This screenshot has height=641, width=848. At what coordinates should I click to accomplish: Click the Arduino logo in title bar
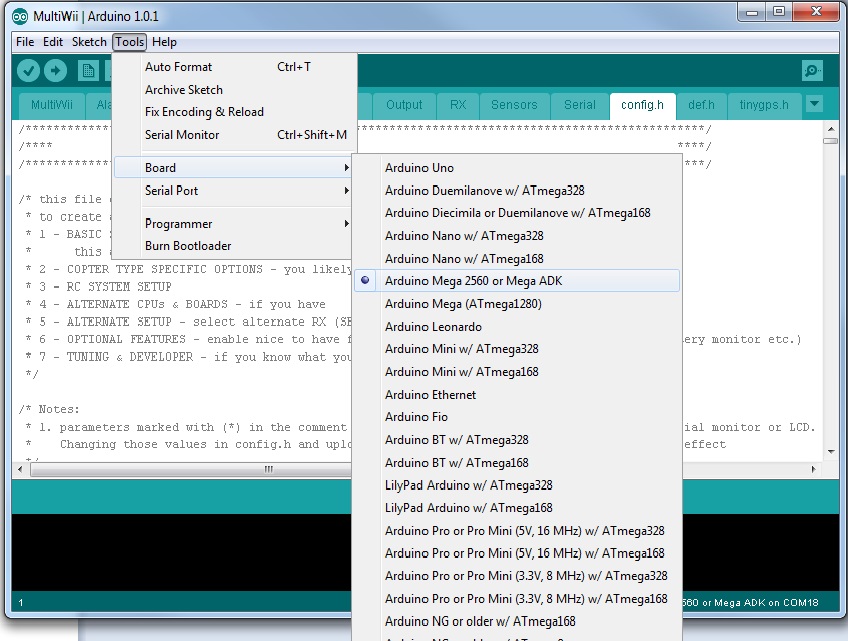pyautogui.click(x=20, y=16)
